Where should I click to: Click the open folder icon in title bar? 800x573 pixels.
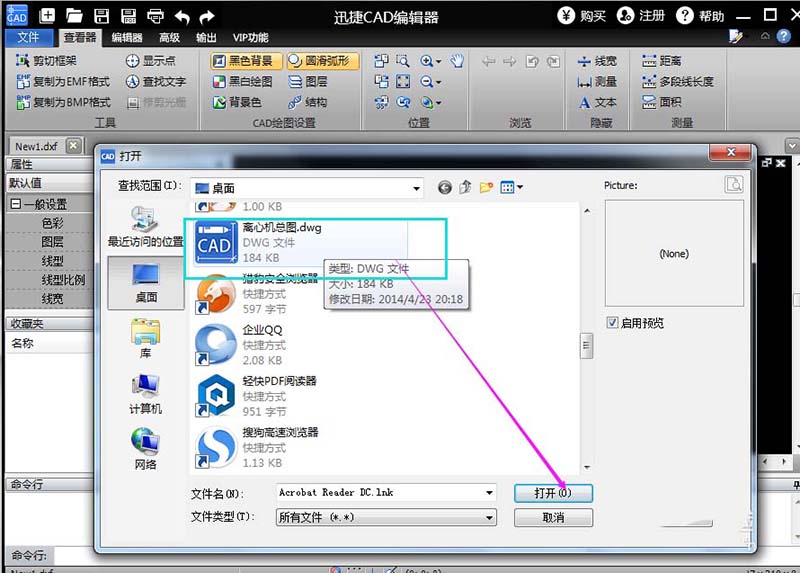[74, 16]
